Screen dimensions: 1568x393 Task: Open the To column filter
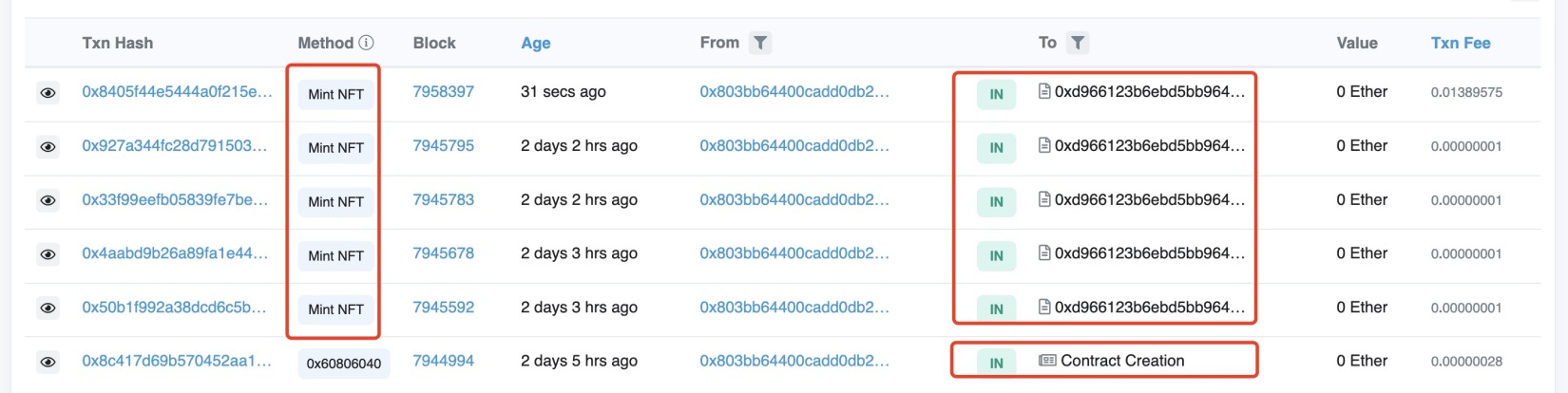(1077, 43)
